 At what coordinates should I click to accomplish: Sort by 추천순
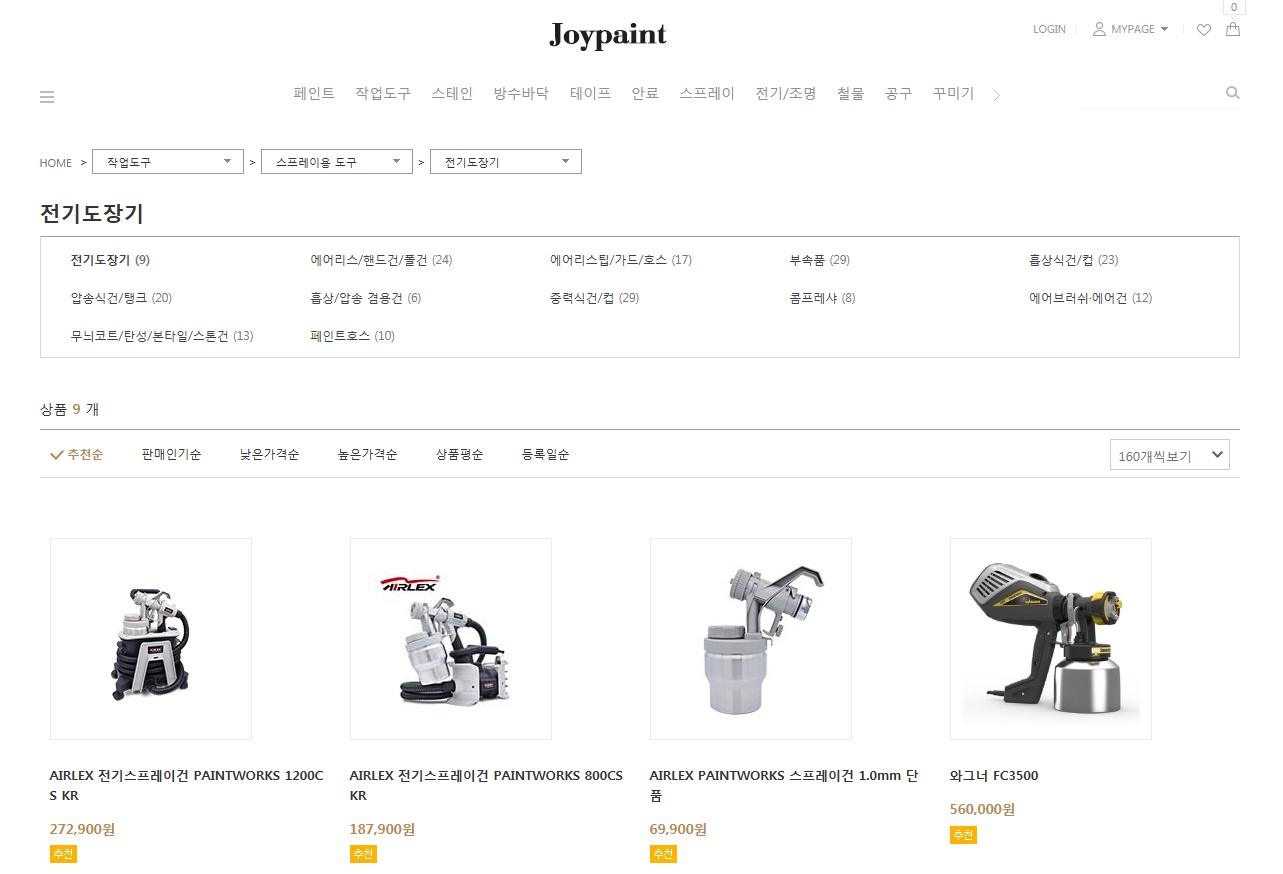point(77,454)
